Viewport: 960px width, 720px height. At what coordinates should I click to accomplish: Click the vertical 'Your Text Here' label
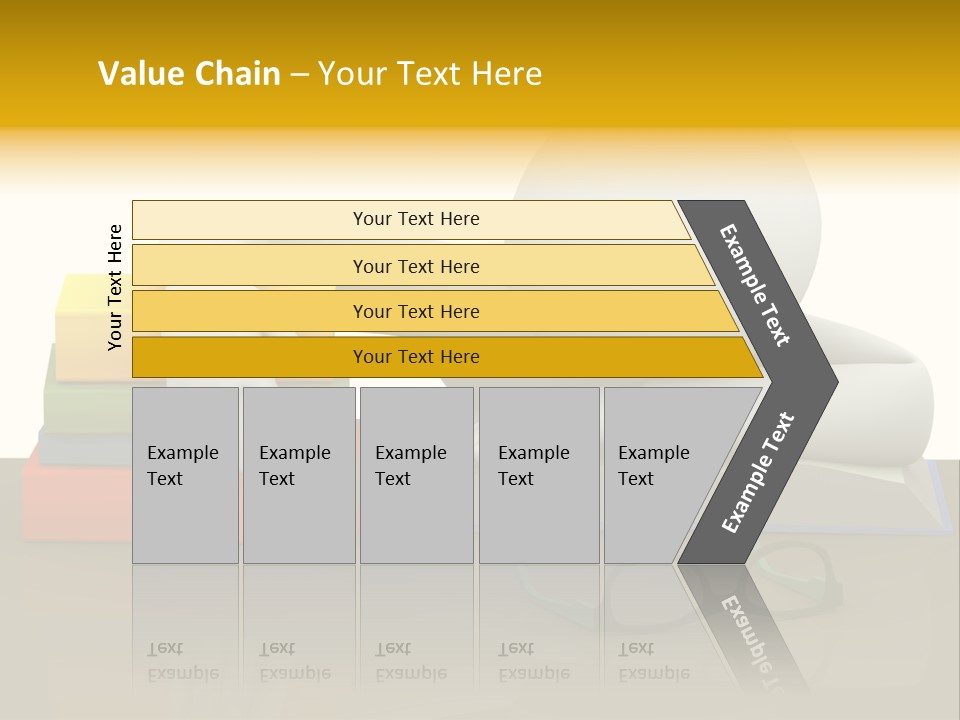coord(115,287)
